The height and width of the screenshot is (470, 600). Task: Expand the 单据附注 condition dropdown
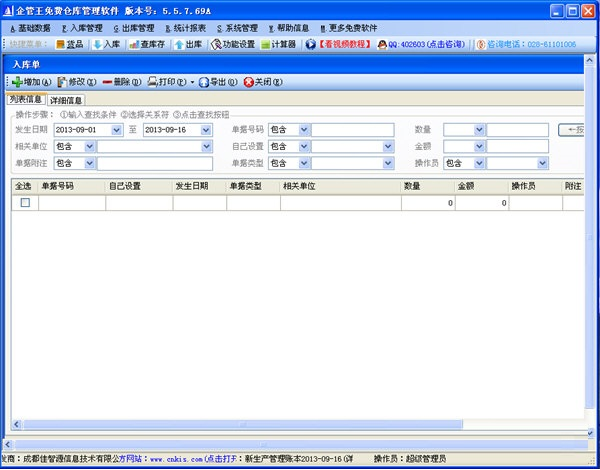tap(89, 163)
